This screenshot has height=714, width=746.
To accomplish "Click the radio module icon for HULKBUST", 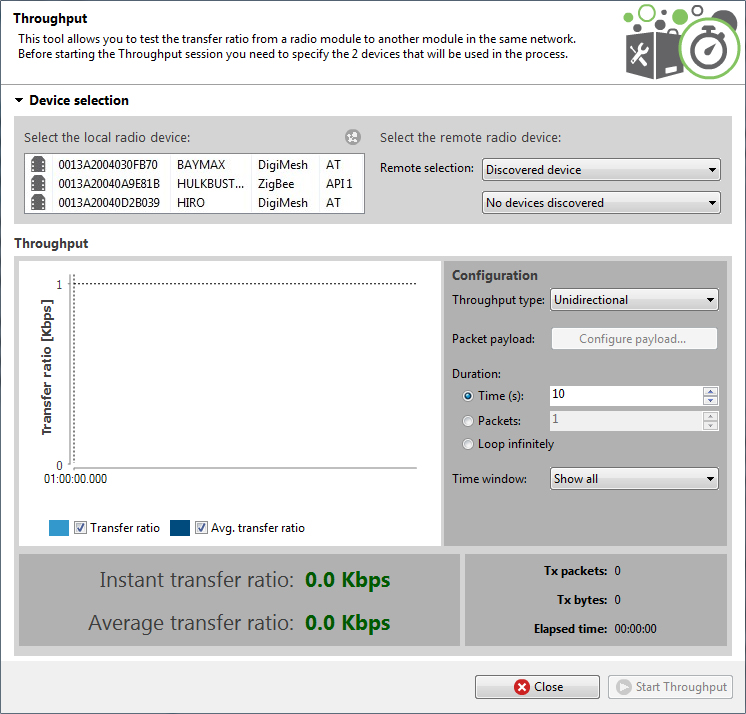I will pyautogui.click(x=38, y=184).
